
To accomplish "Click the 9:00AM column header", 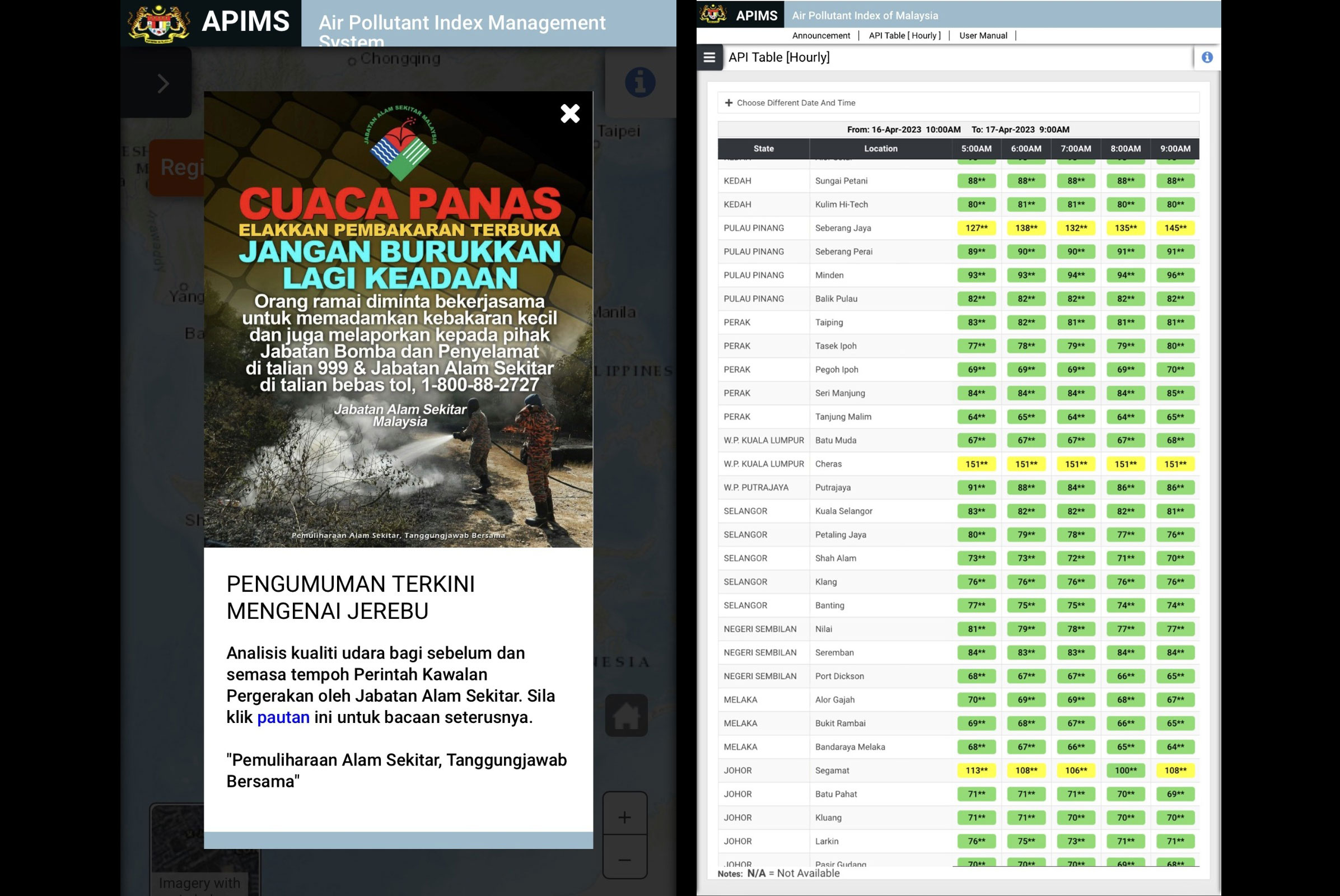I will [x=1175, y=148].
